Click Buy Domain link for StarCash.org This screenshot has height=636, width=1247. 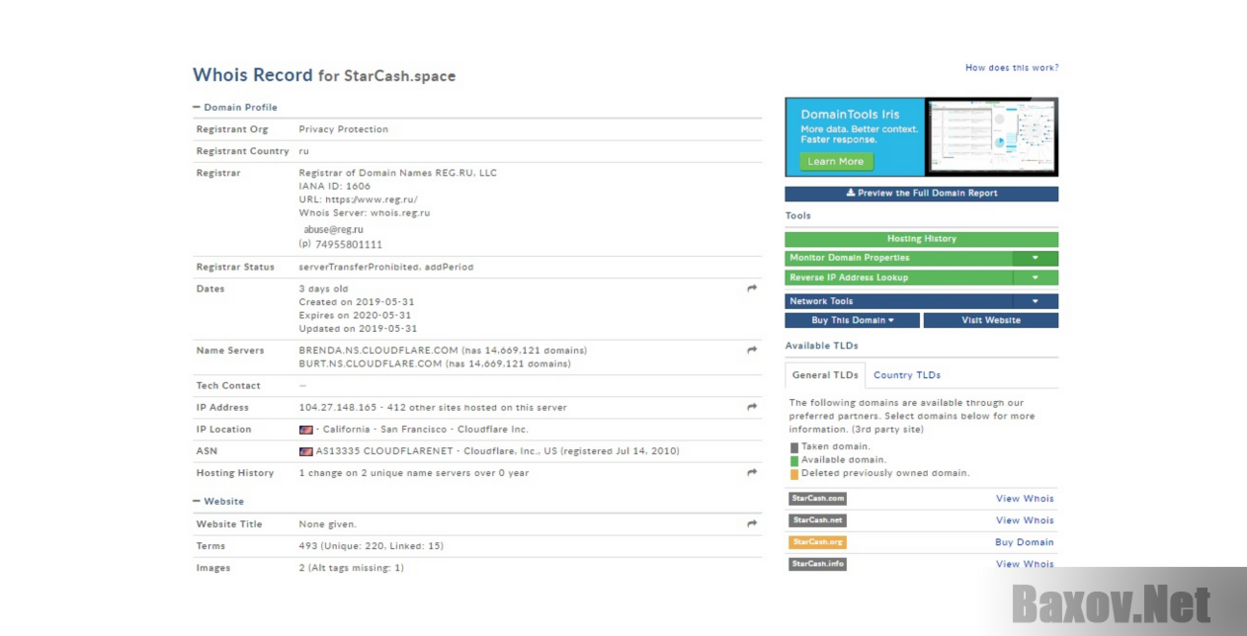1024,543
